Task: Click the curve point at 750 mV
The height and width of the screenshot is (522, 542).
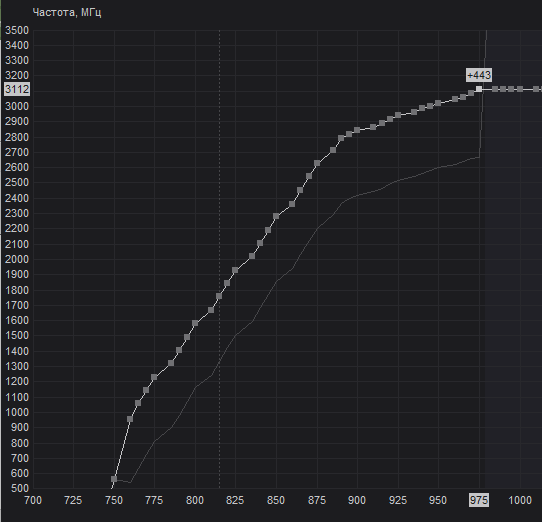Action: pos(114,479)
